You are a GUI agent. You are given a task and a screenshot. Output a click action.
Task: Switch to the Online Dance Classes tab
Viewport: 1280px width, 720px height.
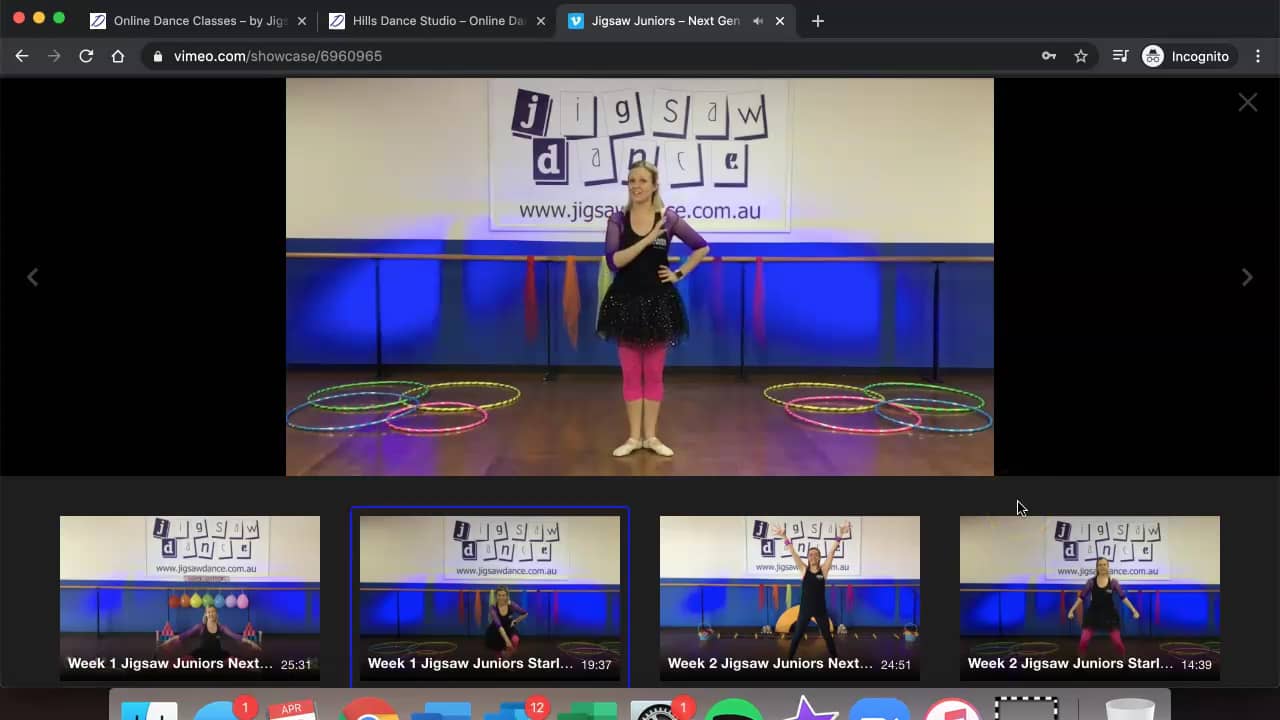197,21
